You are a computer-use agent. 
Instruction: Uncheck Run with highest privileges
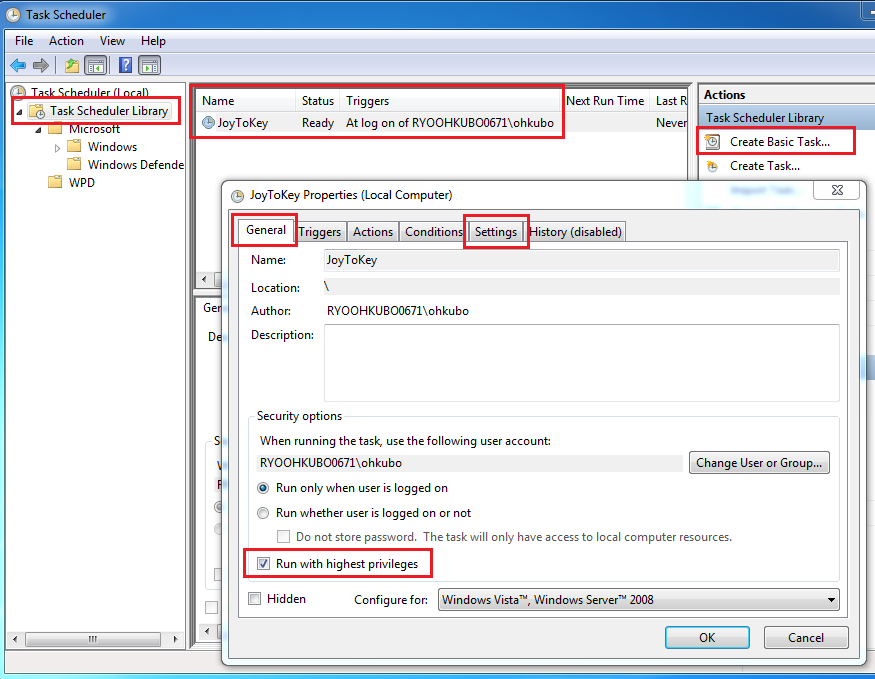(x=263, y=564)
